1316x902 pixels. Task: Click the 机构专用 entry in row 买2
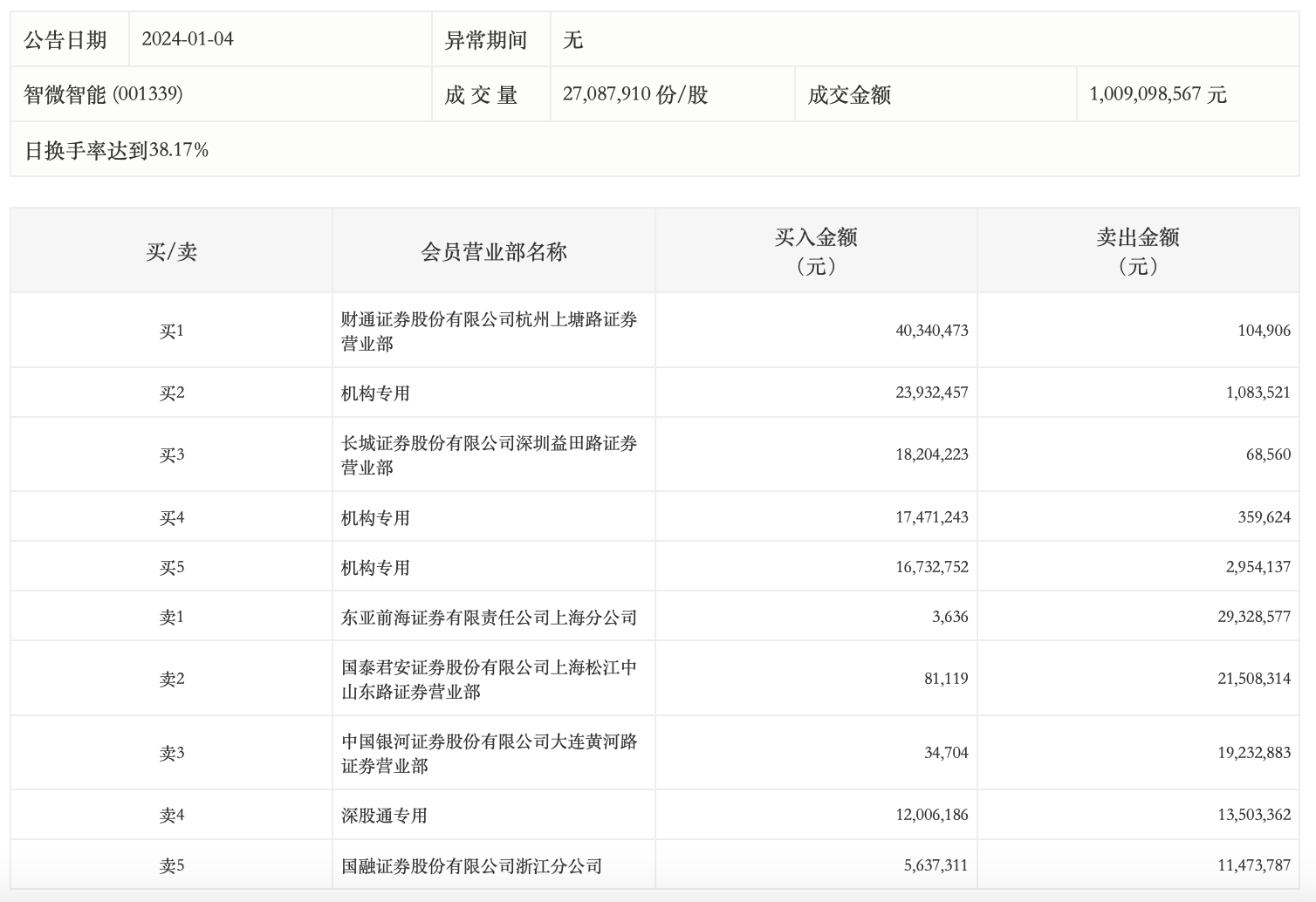coord(375,393)
